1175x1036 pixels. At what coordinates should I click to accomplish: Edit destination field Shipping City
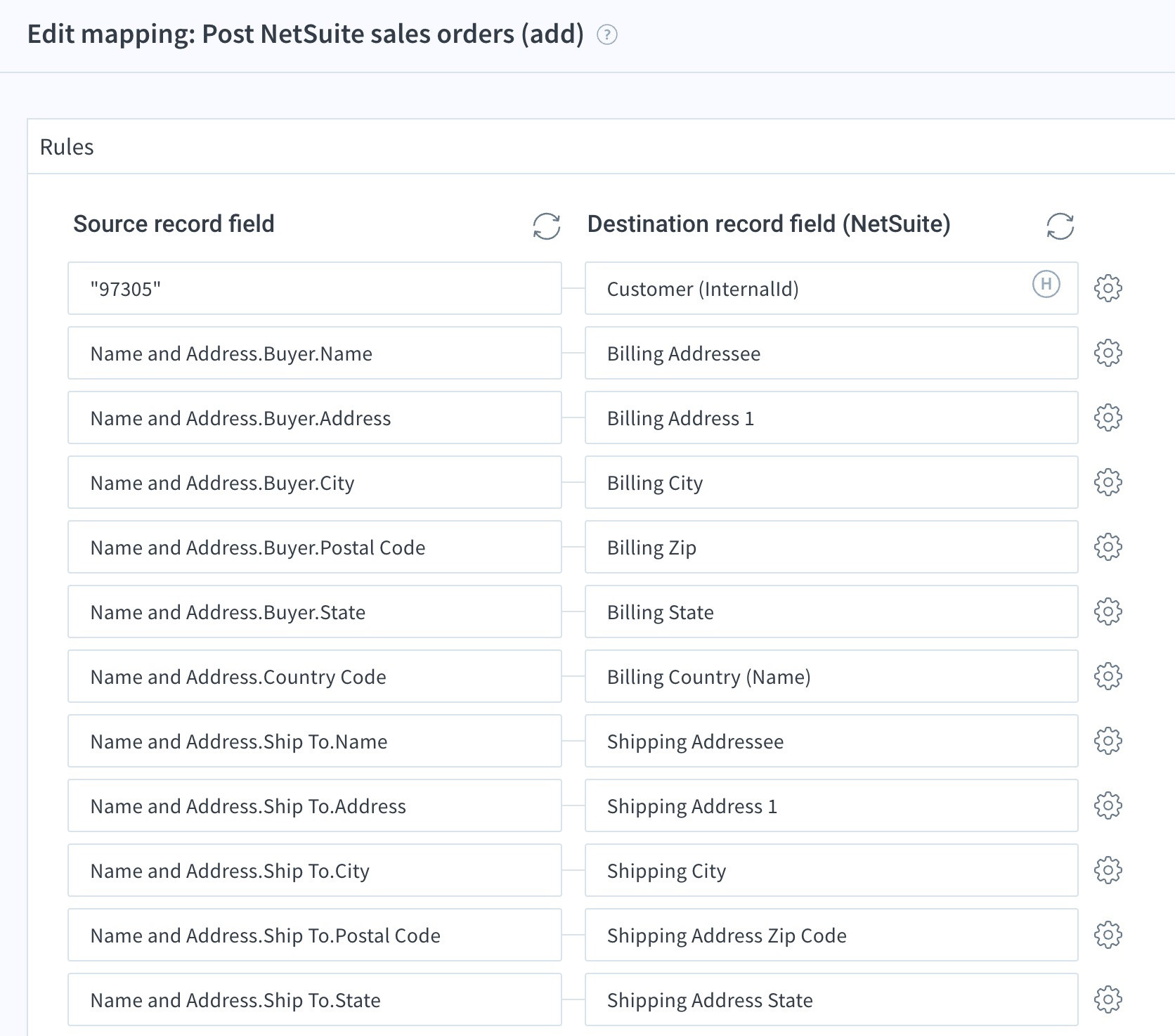coord(831,870)
